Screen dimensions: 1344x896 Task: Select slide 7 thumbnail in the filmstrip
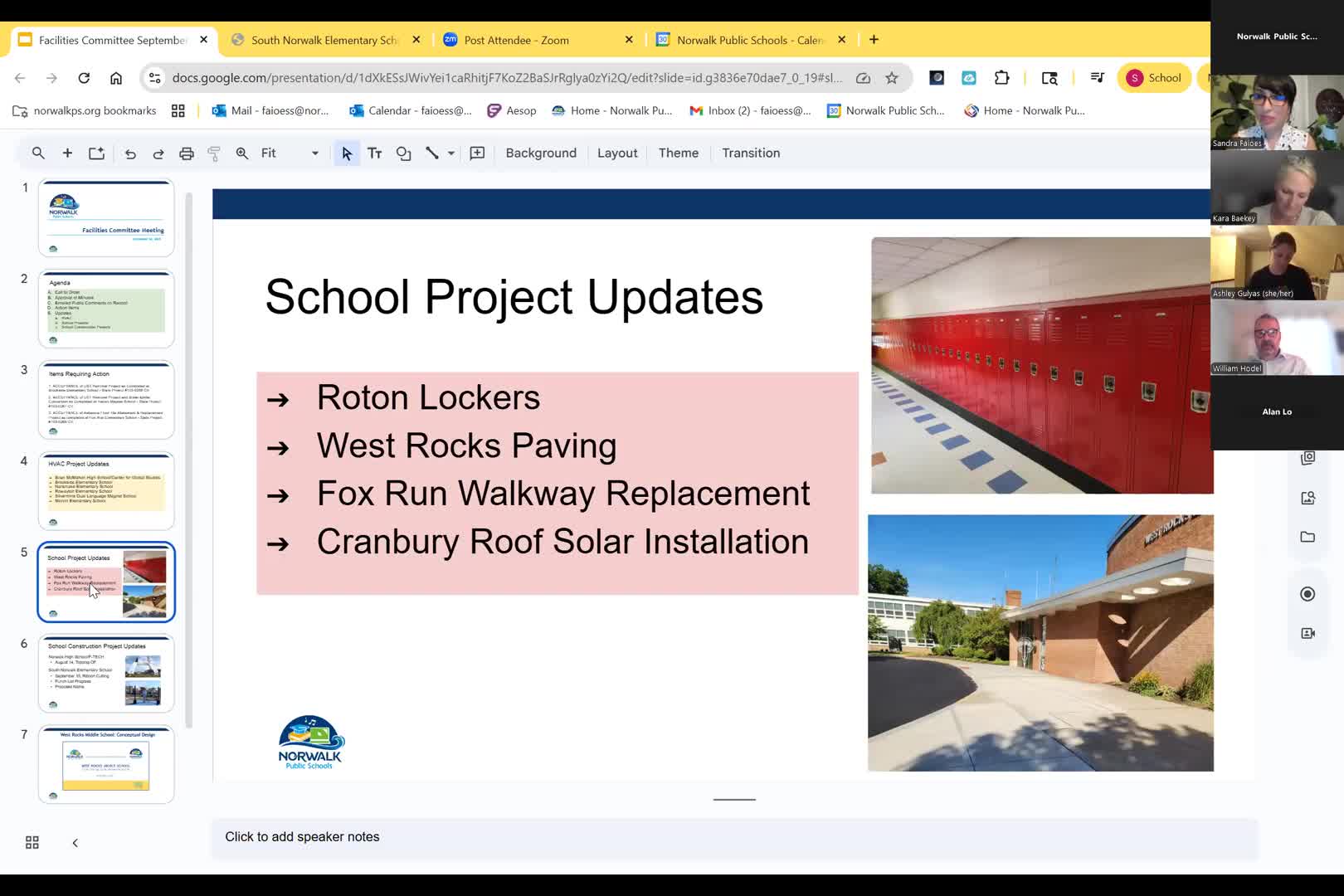click(x=106, y=764)
